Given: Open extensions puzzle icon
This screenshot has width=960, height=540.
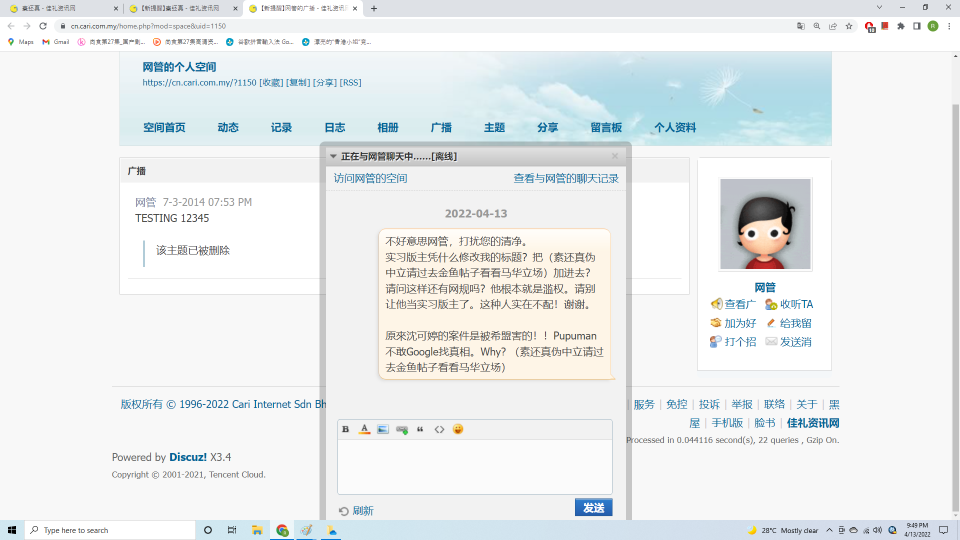Looking at the screenshot, I should pyautogui.click(x=901, y=26).
